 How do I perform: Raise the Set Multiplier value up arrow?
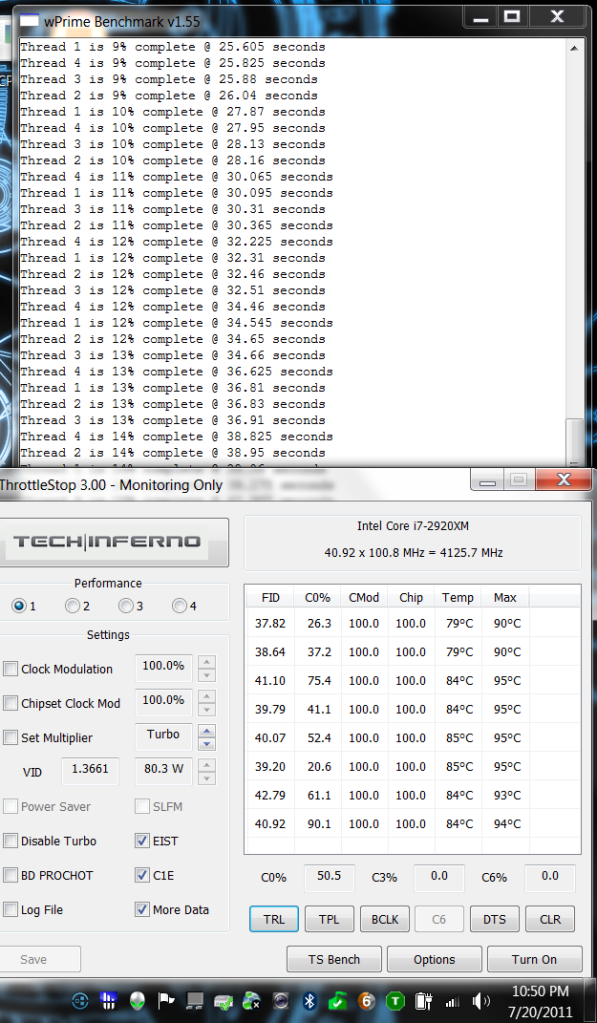tap(207, 730)
